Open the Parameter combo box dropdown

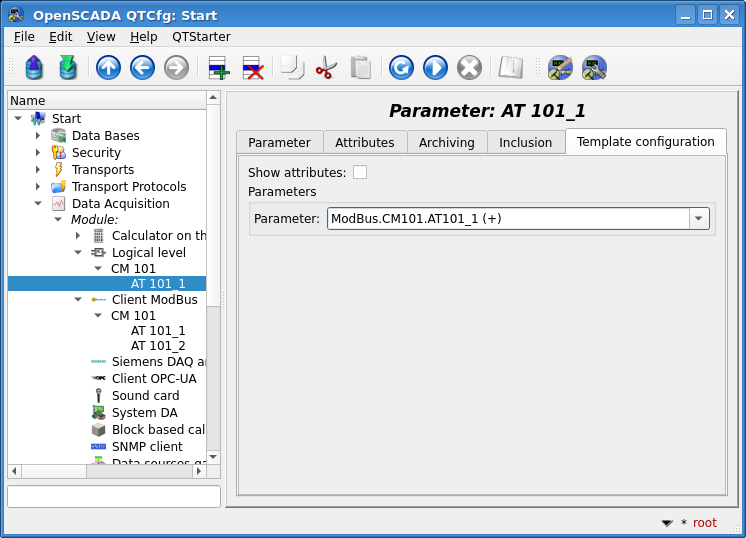pos(698,219)
